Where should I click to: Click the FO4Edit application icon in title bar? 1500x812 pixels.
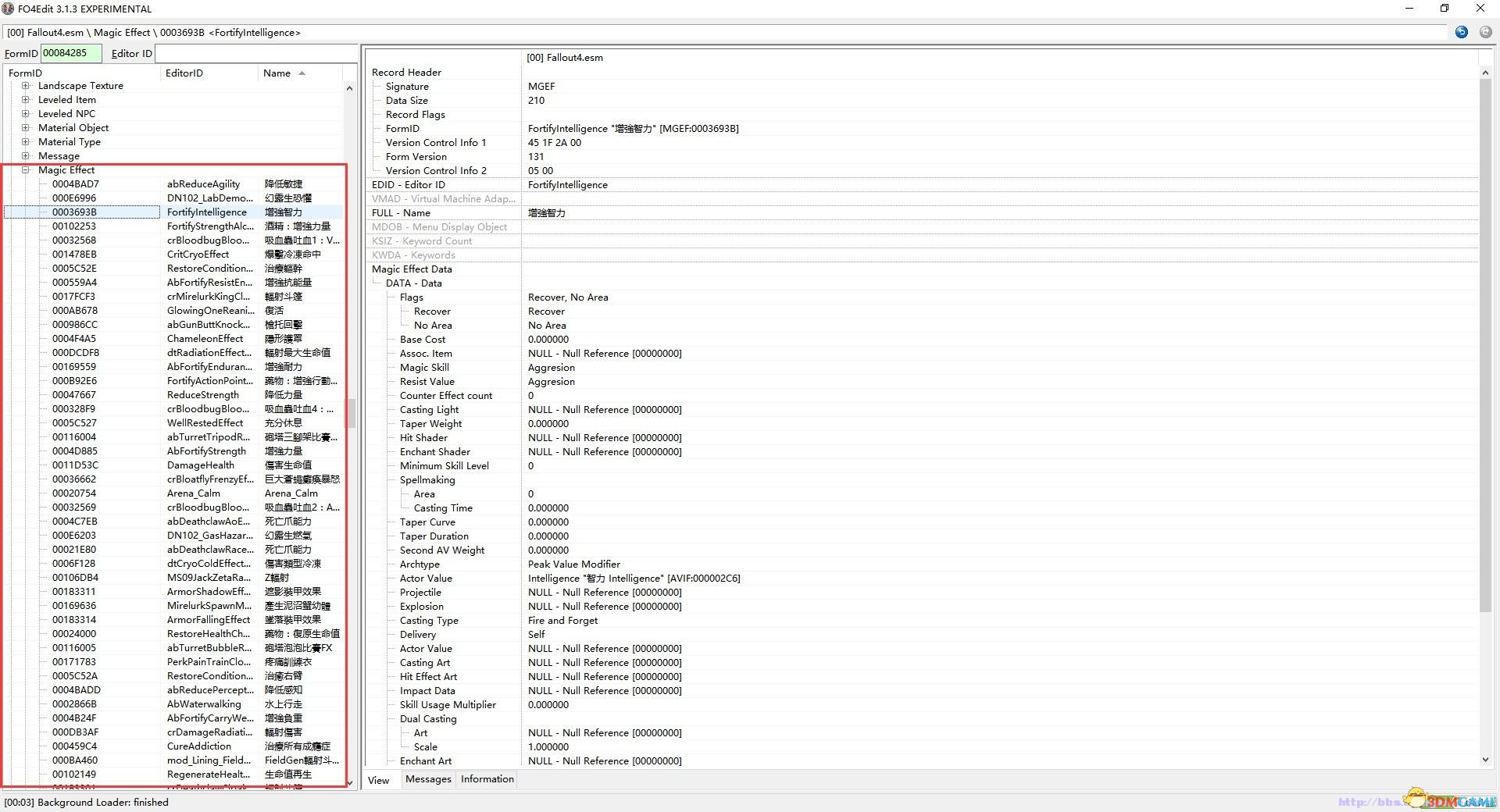(8, 9)
